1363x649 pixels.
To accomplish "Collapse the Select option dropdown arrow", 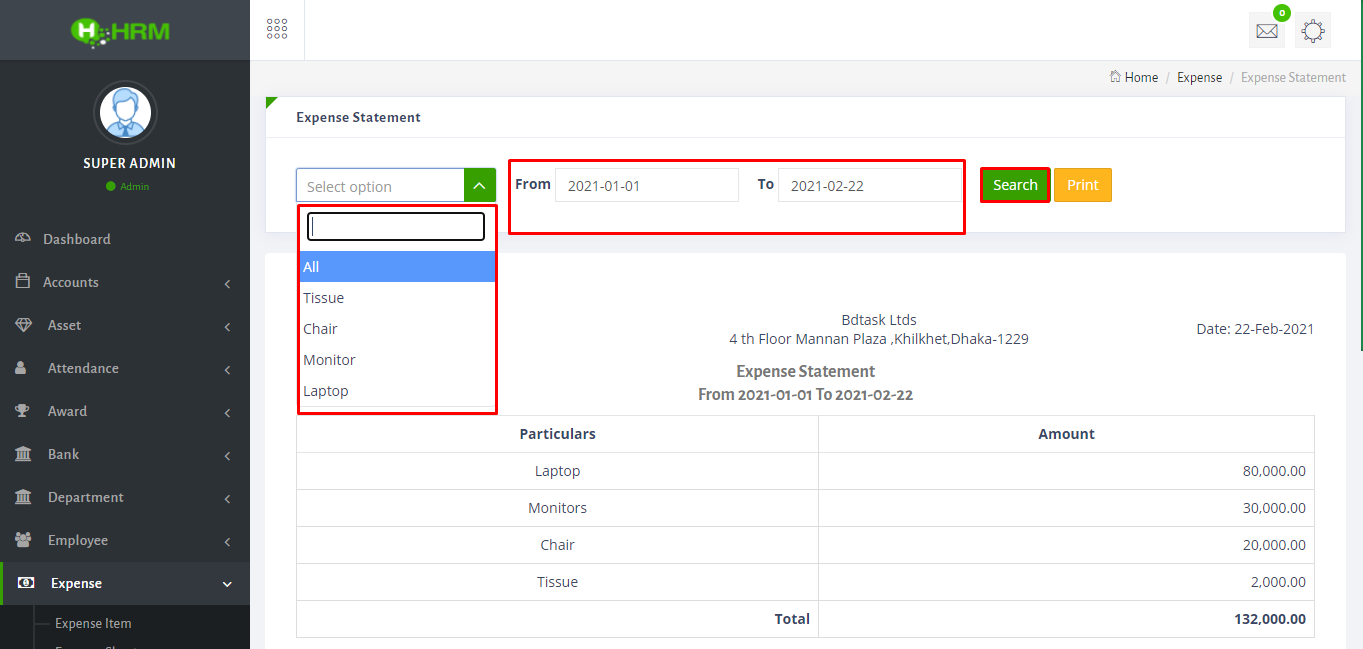I will (x=479, y=186).
